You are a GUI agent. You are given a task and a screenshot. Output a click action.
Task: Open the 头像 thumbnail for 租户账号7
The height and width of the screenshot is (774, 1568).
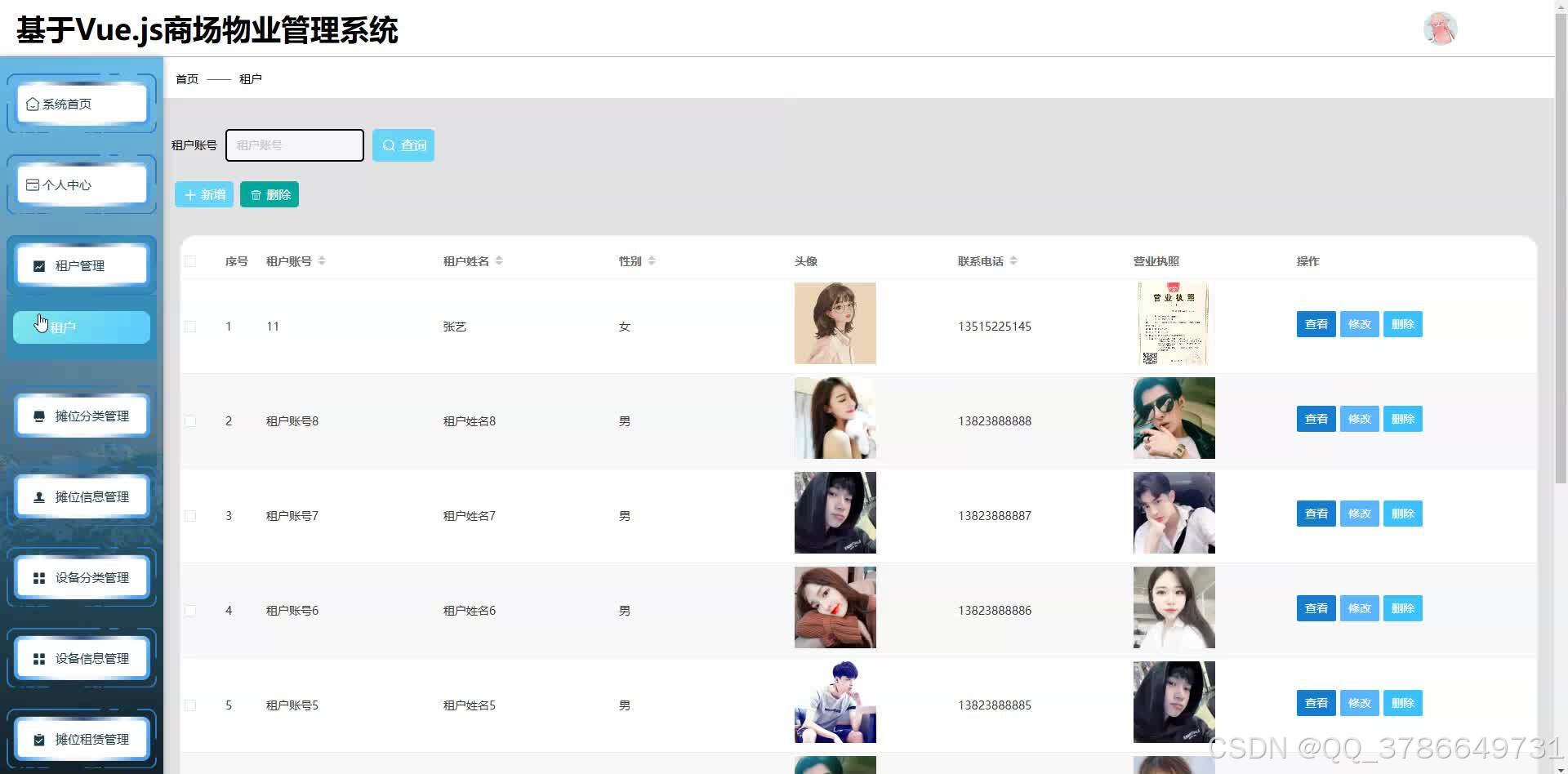pos(835,513)
